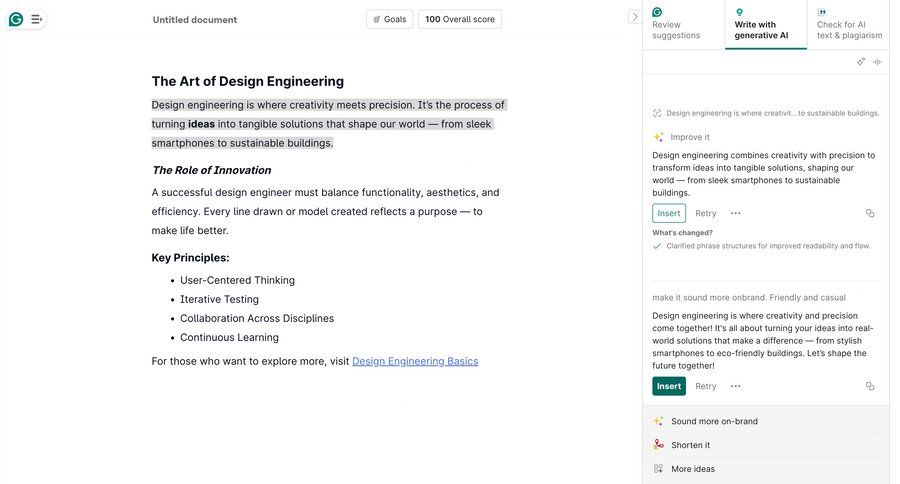Click the sparkle icon next to Sound more on-brand
This screenshot has height=484, width=900.
658,421
